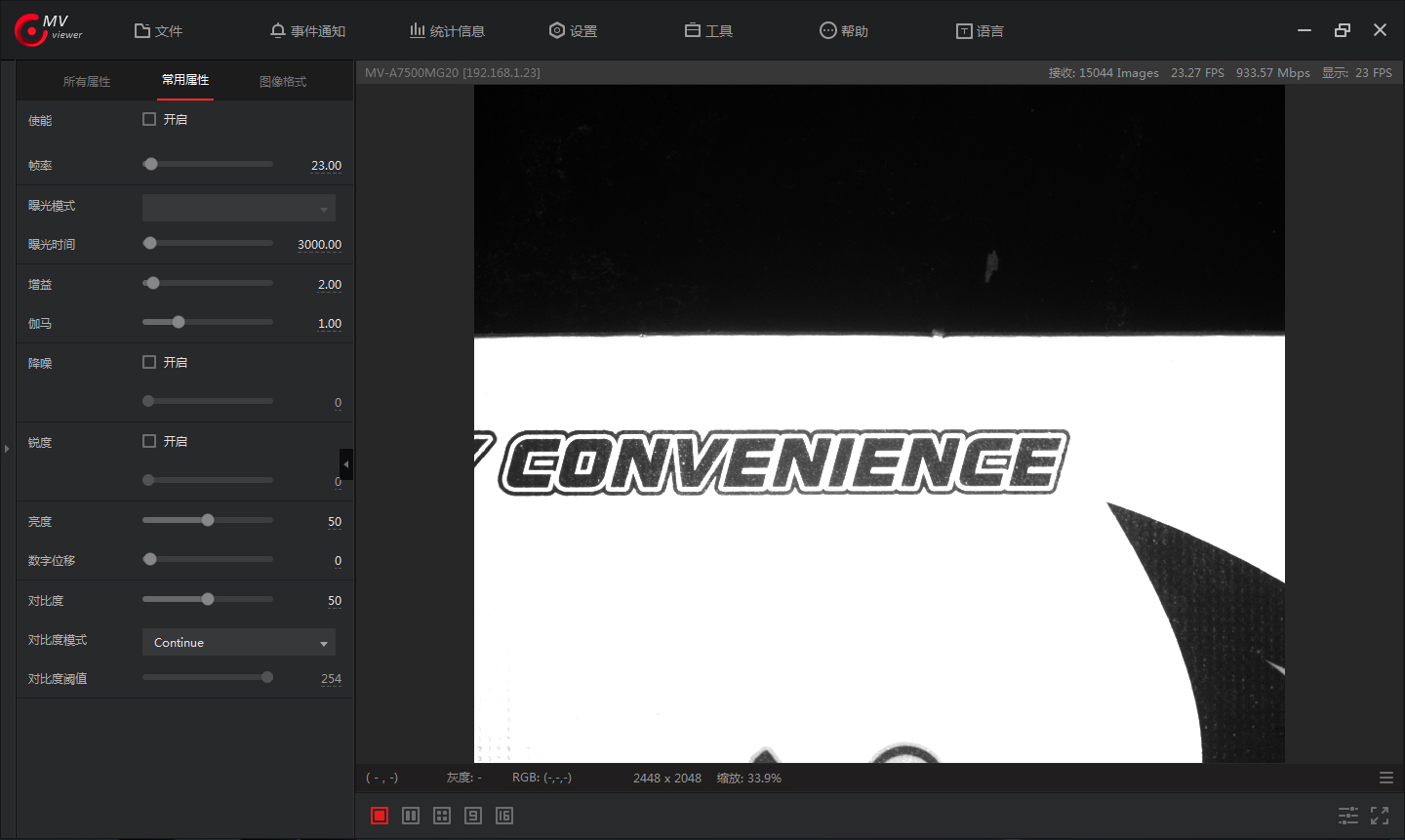Open the 工具 menu
Screen dimensions: 1405x840
pos(708,31)
